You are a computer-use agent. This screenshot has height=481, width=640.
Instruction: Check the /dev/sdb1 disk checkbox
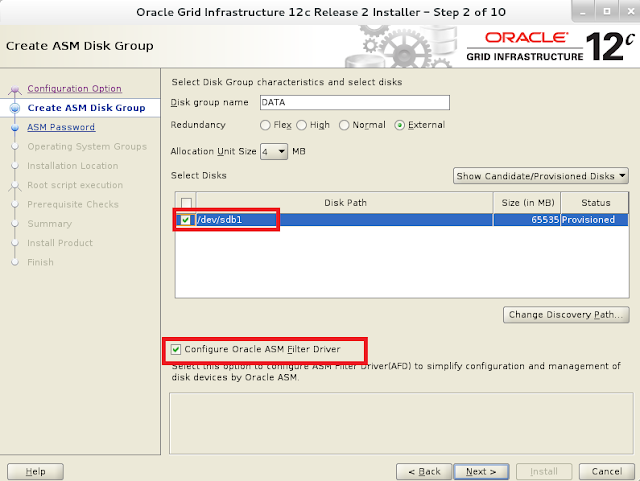(186, 220)
